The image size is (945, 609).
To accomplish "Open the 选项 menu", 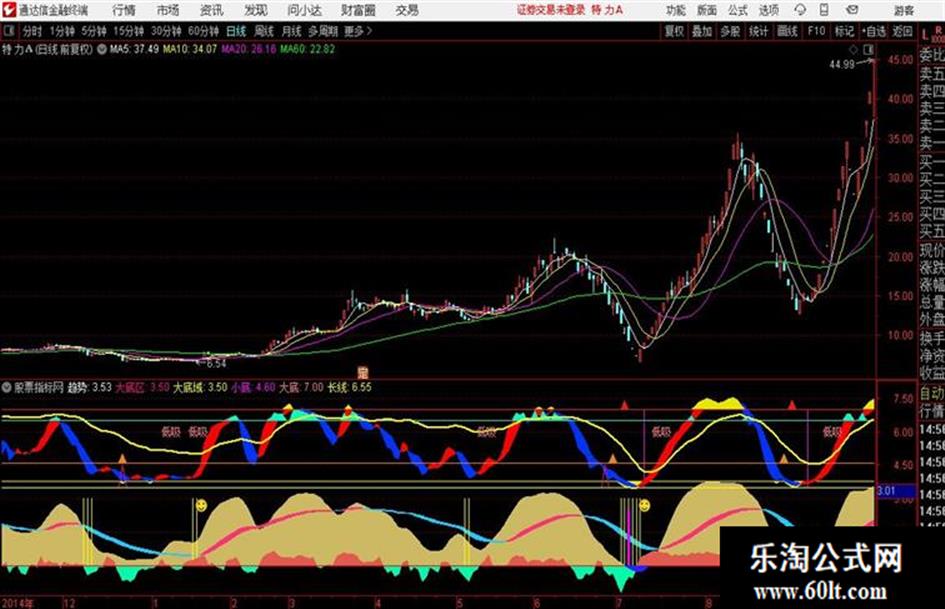I will 768,10.
